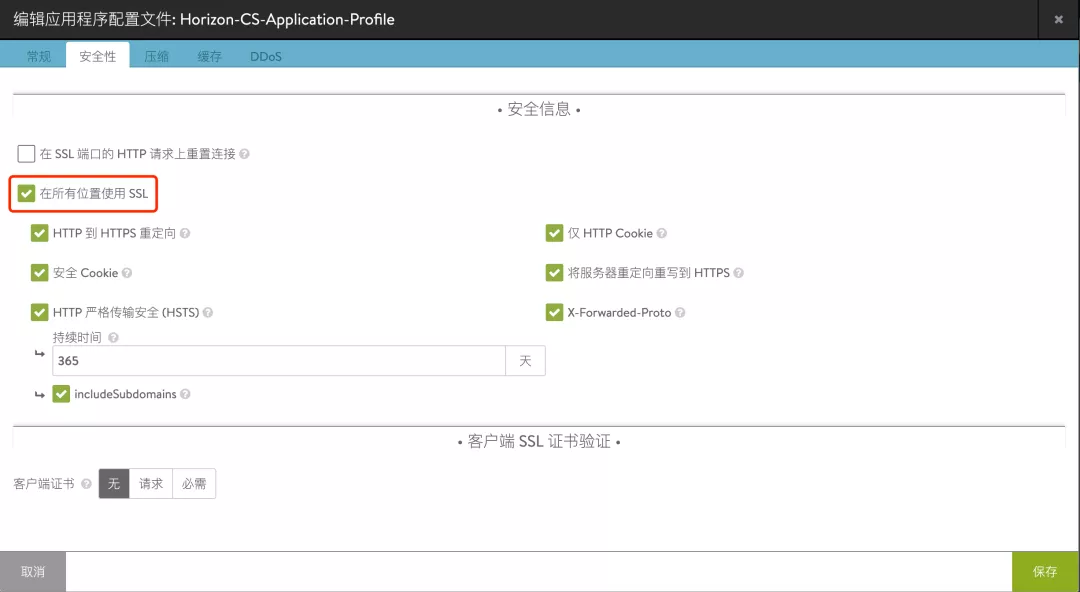Screen dimensions: 1080x592
Task: Click the 安全信息 section heading
Action: pyautogui.click(x=539, y=110)
